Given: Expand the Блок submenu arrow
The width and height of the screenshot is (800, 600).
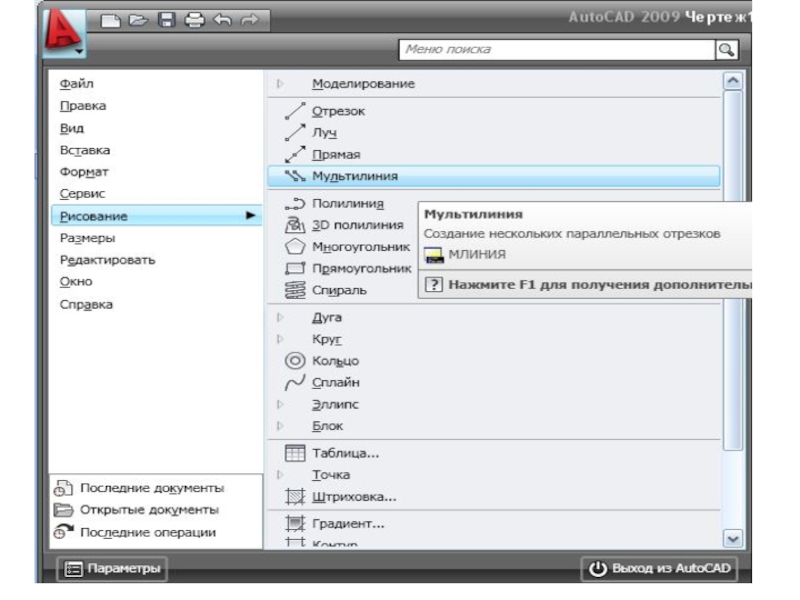Looking at the screenshot, I should pos(280,426).
